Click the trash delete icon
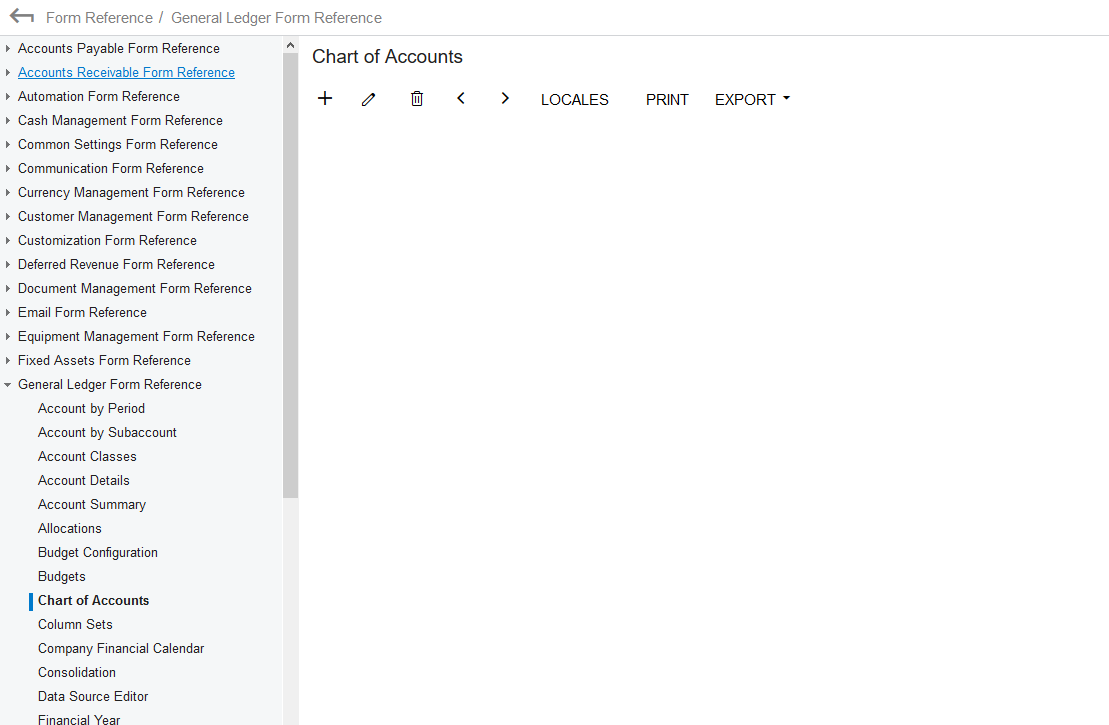 click(x=417, y=98)
